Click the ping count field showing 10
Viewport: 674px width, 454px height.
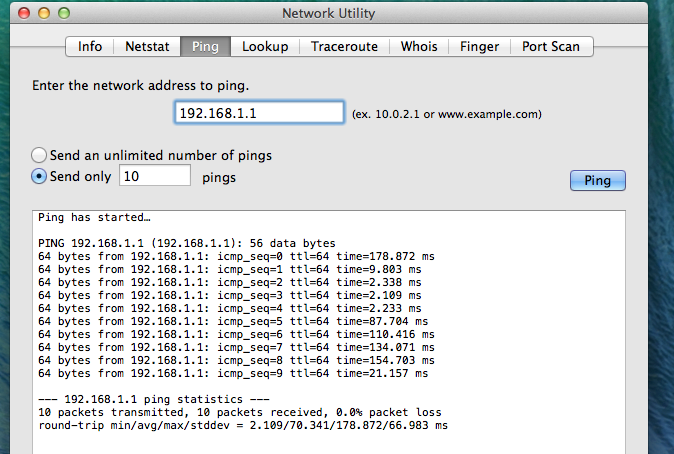coord(154,176)
